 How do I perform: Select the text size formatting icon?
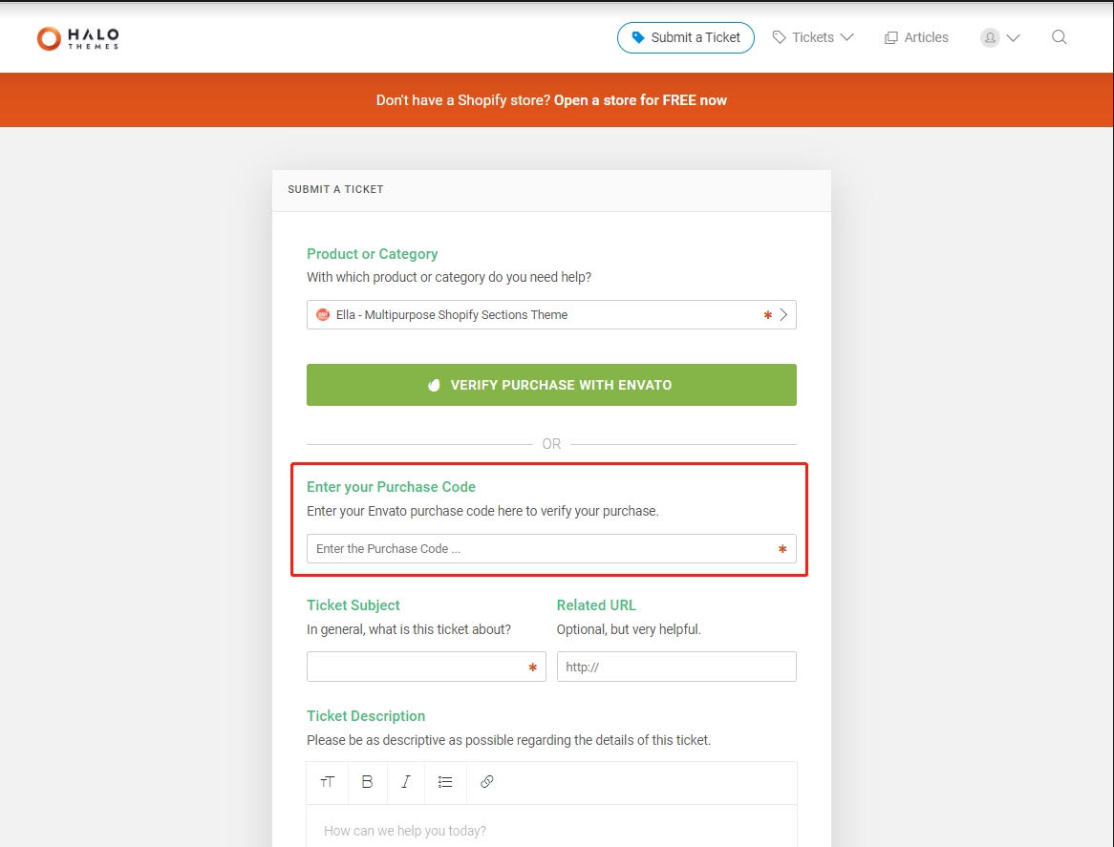(327, 782)
